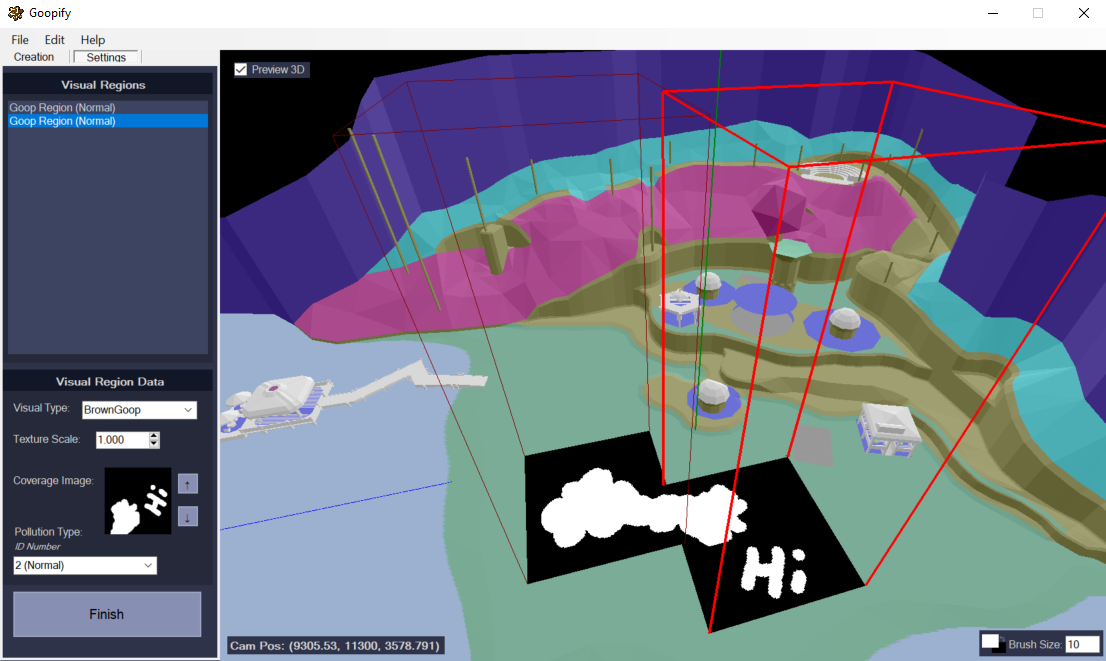
Task: Decrement Texture Scale with the down stepper arrow
Action: click(153, 443)
